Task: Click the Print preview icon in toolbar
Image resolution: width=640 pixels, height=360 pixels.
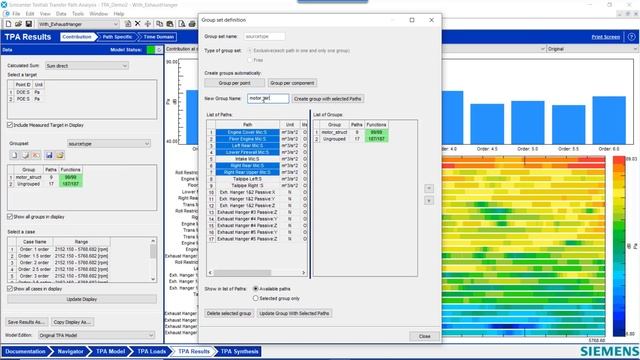Action: 182,24
